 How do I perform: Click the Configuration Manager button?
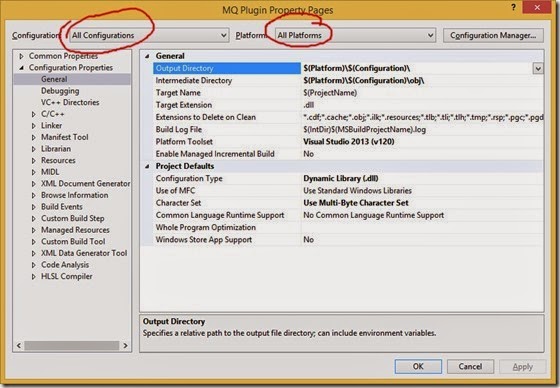coord(493,35)
